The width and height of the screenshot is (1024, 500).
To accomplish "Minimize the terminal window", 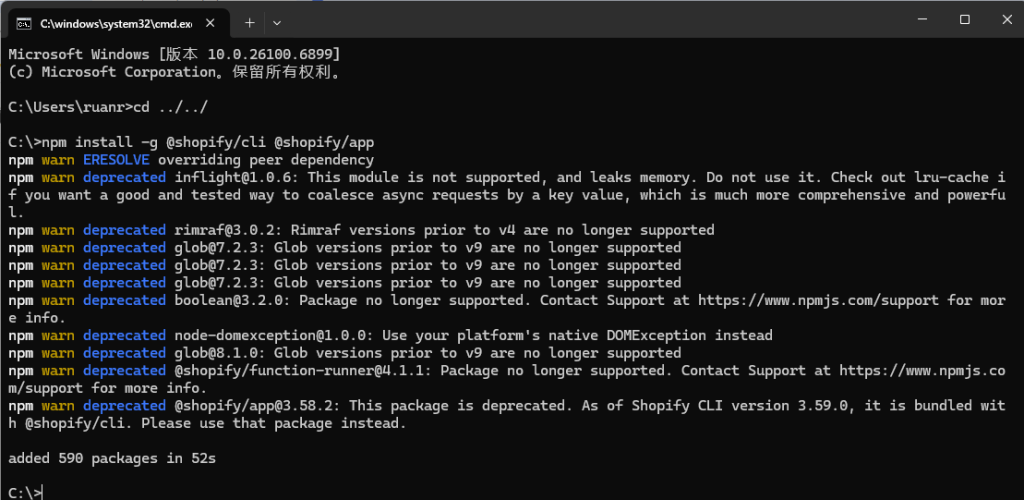I will 920,20.
